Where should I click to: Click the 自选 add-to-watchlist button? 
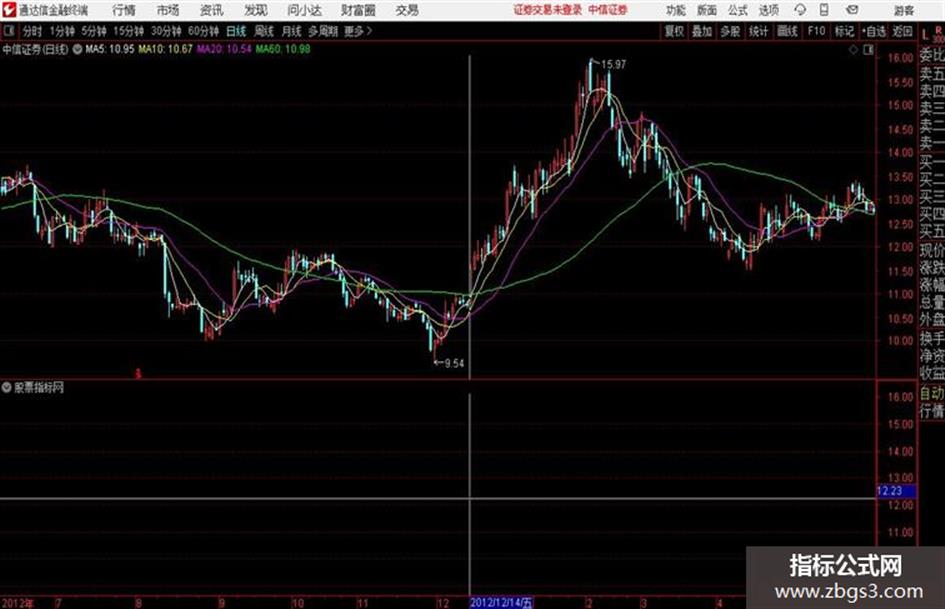click(873, 31)
